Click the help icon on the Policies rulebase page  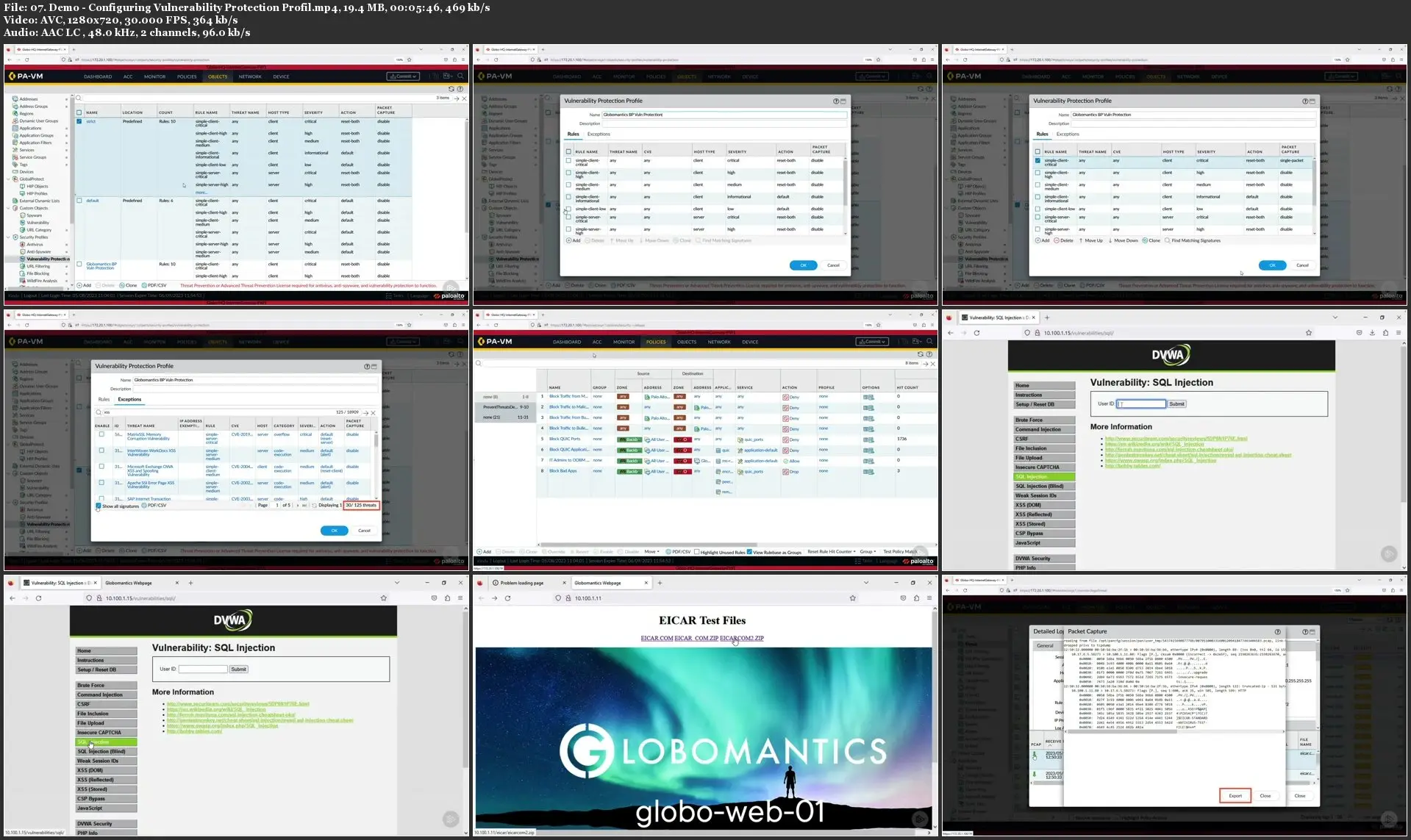(929, 354)
